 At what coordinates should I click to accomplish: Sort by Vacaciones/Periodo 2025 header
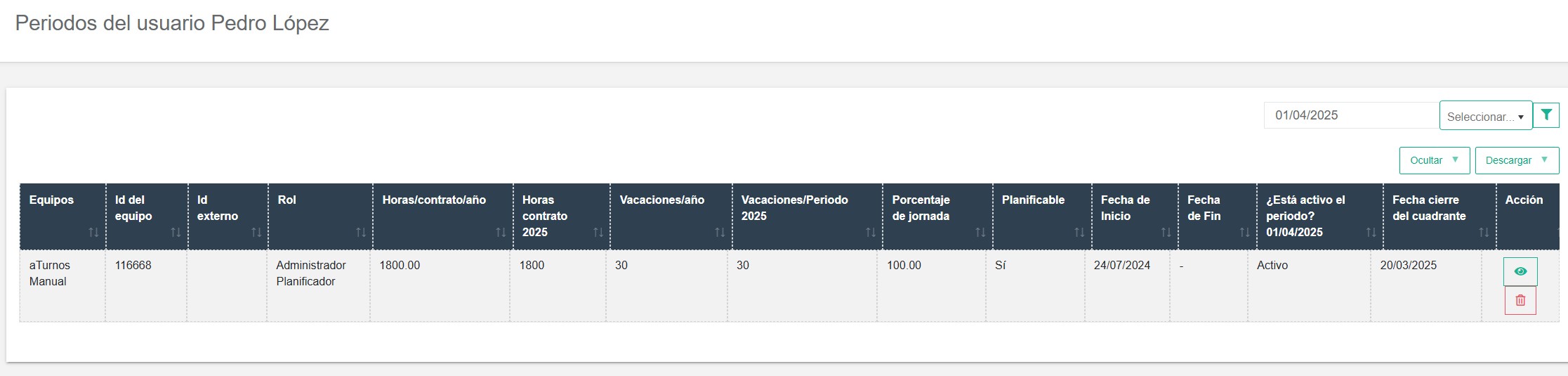click(808, 216)
